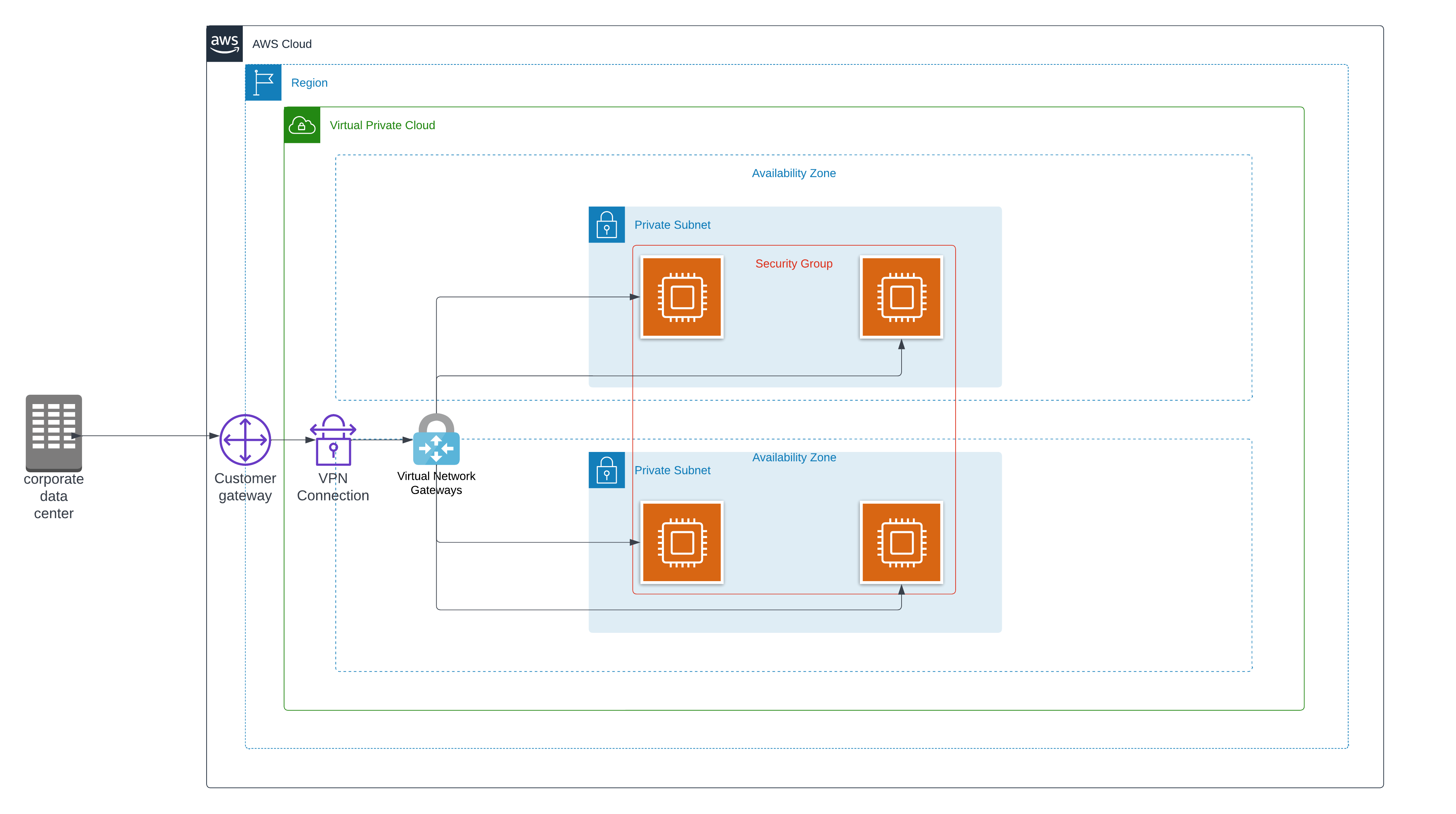
Task: Select the upper Private Subnet lock icon
Action: coord(606,224)
